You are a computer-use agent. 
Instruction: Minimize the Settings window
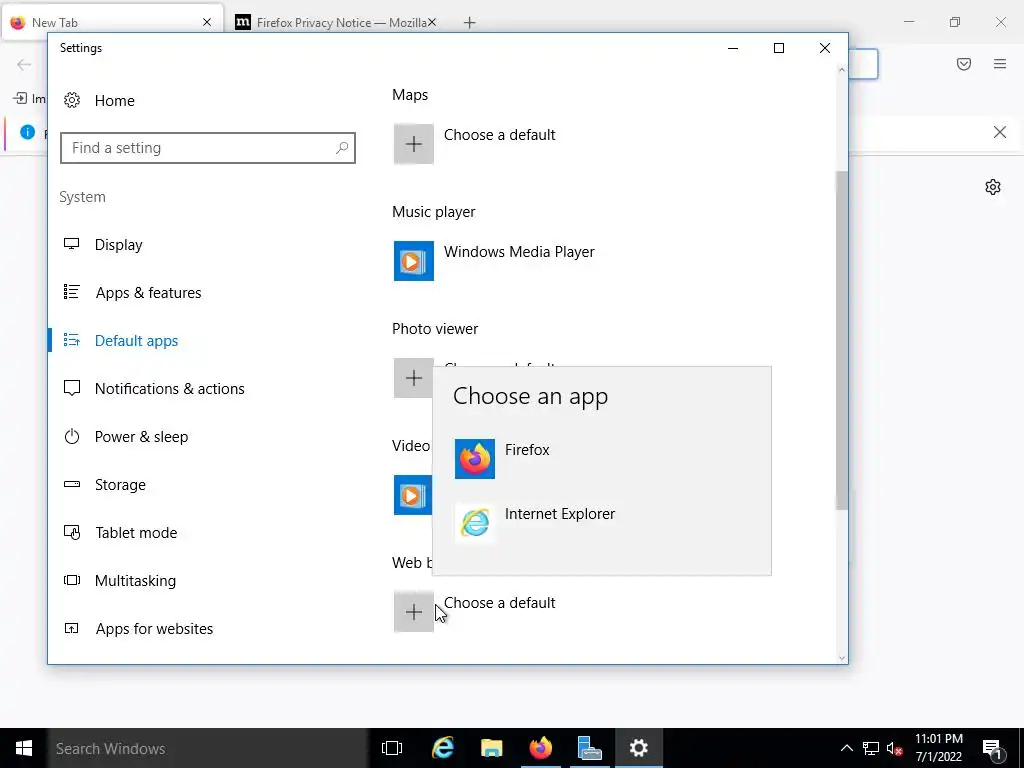733,48
